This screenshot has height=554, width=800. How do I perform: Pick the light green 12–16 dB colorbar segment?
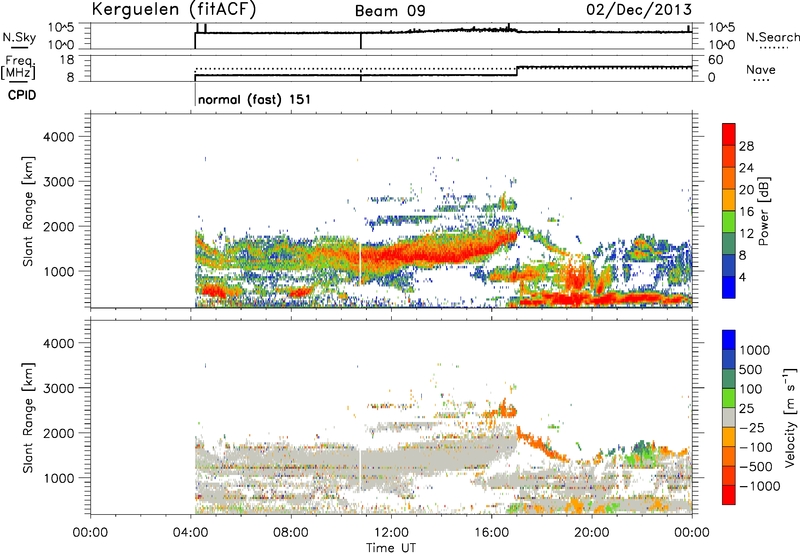tap(729, 222)
